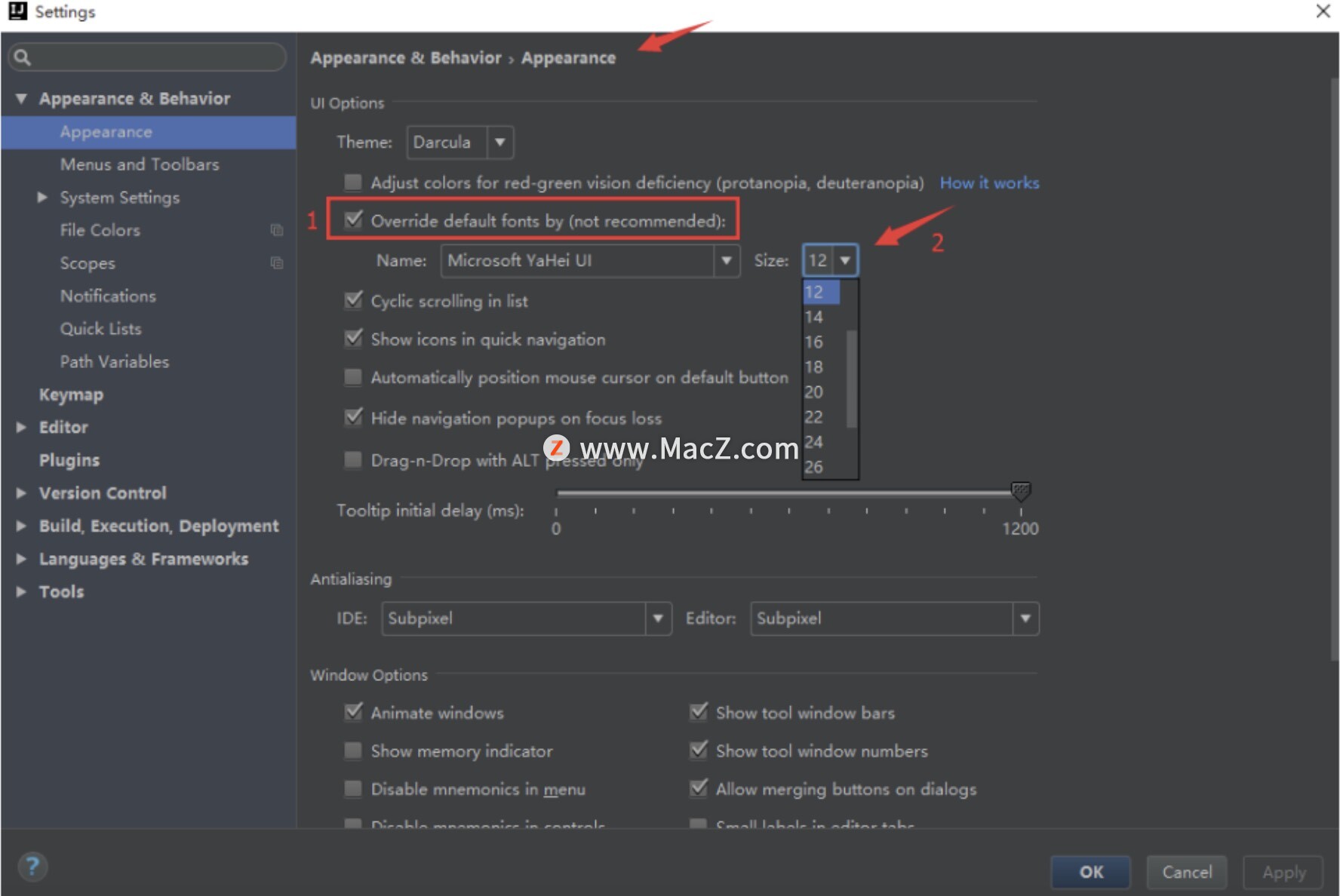
Task: Open Menus and Toolbars settings
Action: click(x=140, y=164)
